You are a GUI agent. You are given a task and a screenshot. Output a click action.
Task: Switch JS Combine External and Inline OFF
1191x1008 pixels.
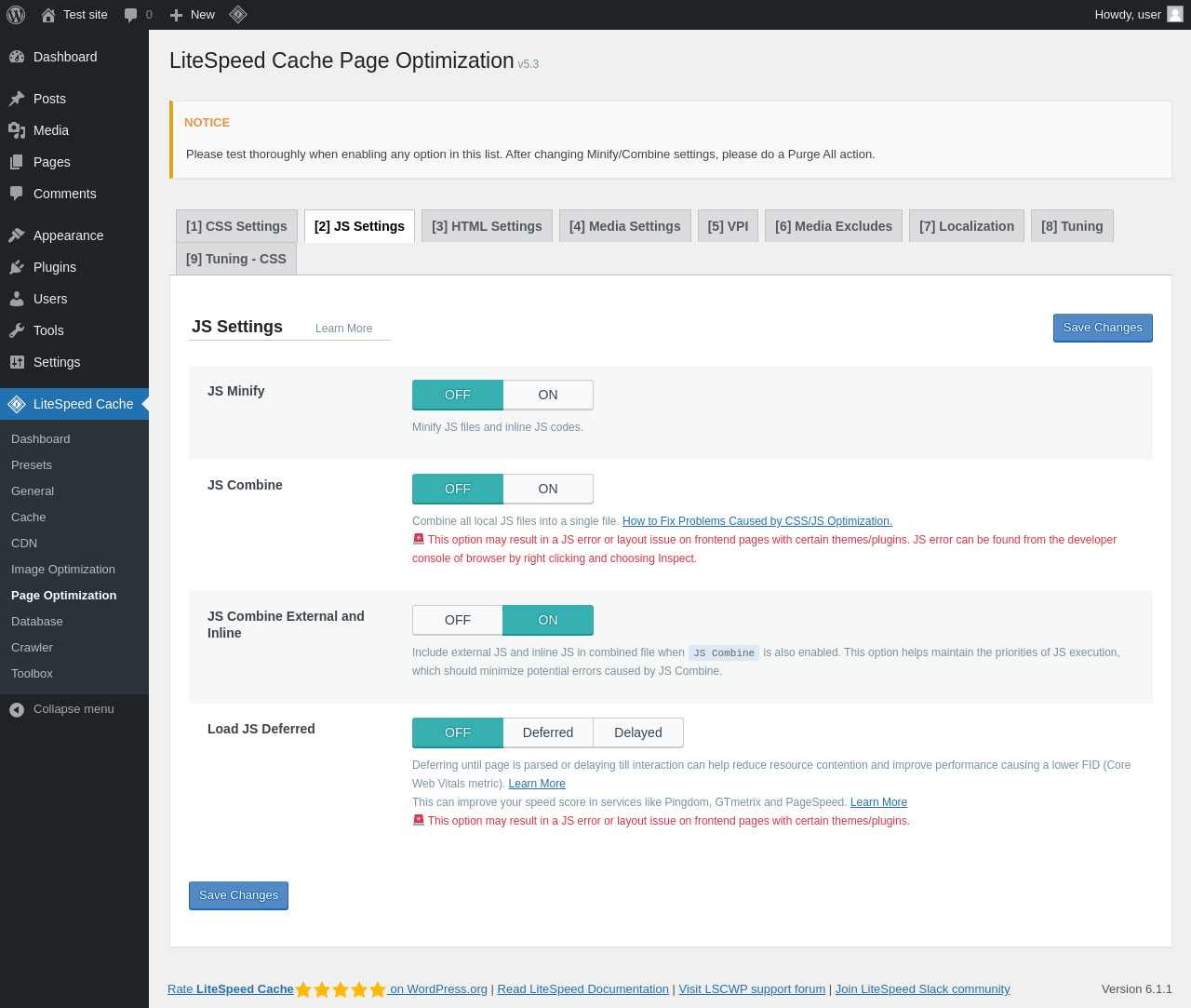[457, 620]
